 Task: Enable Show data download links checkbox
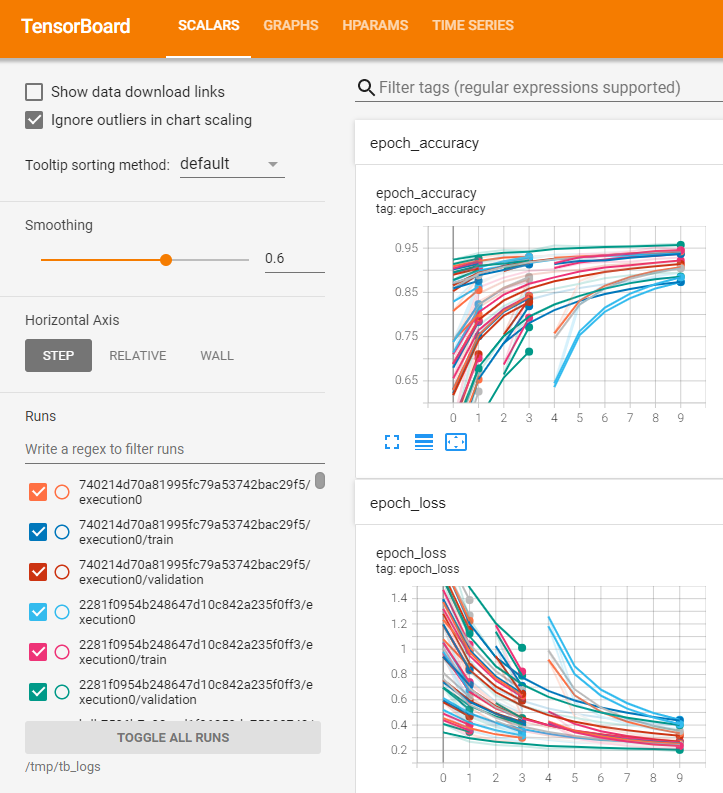click(34, 92)
